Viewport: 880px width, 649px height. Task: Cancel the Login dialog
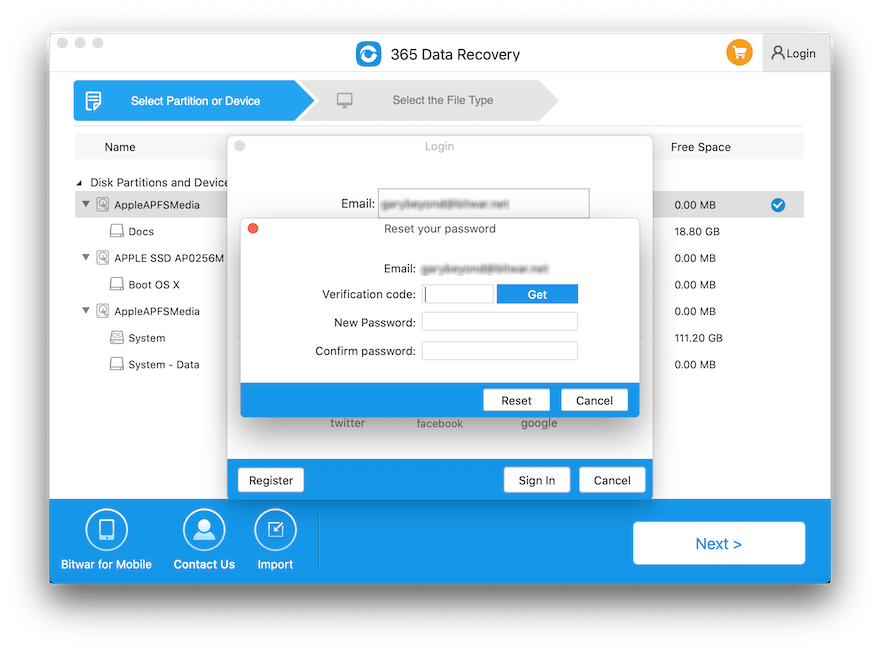pyautogui.click(x=612, y=480)
